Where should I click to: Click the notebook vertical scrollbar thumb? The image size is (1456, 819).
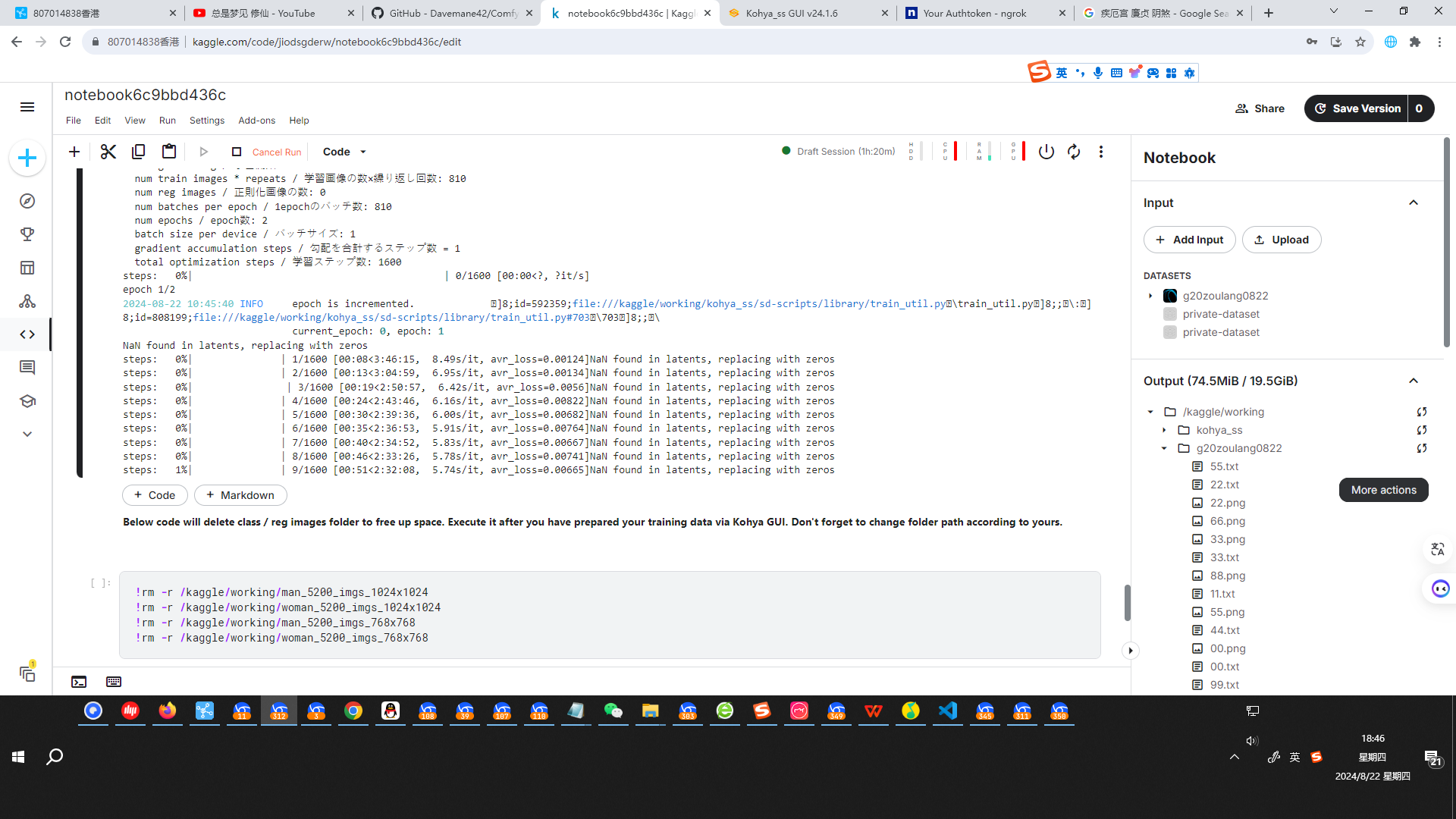(x=1128, y=603)
